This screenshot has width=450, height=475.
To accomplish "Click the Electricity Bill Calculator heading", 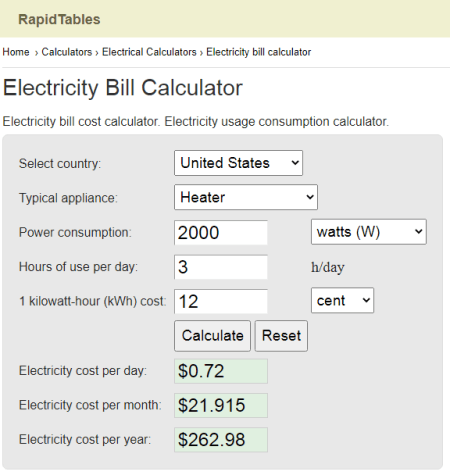I will 123,88.
